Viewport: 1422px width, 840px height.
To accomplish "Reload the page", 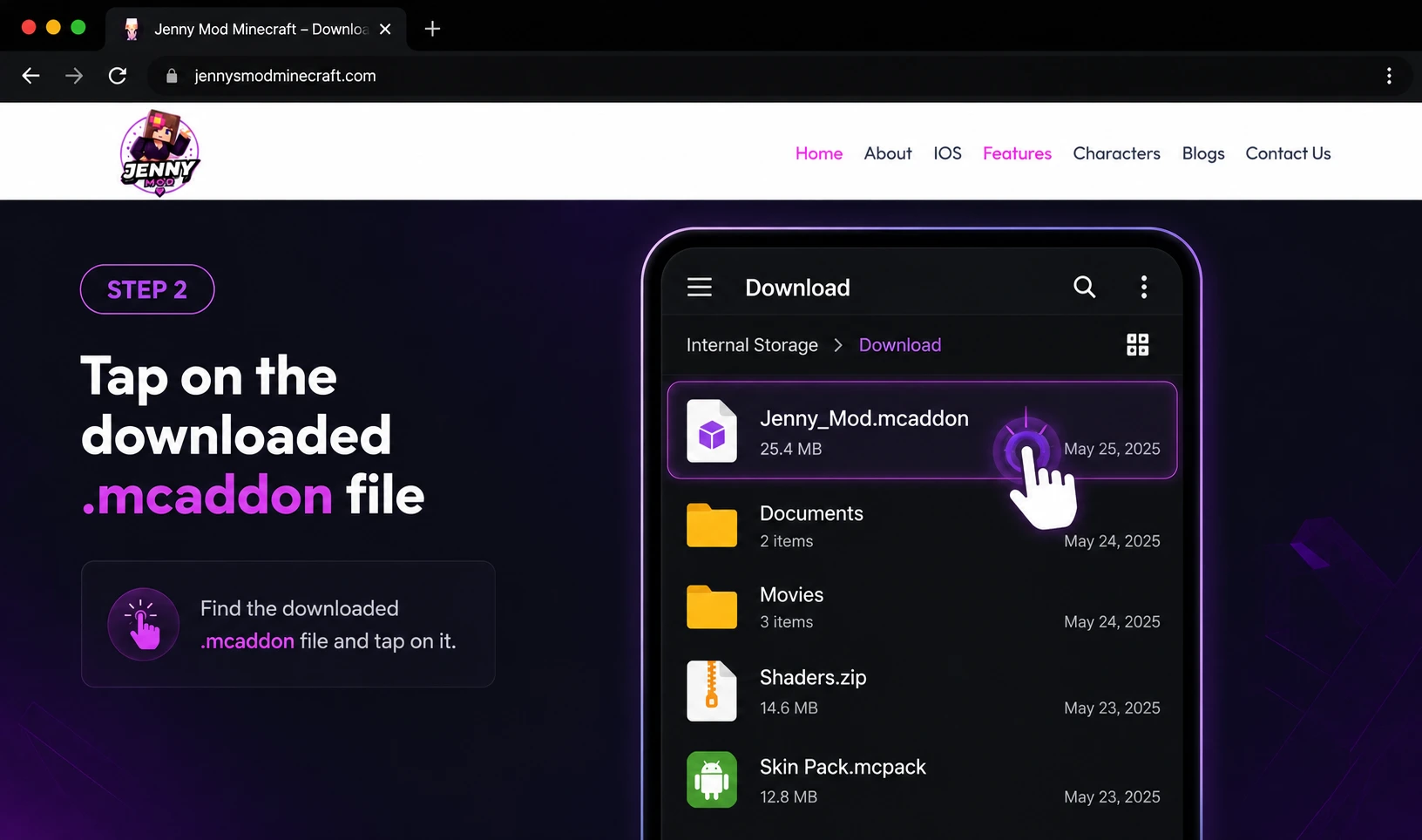I will click(x=118, y=76).
